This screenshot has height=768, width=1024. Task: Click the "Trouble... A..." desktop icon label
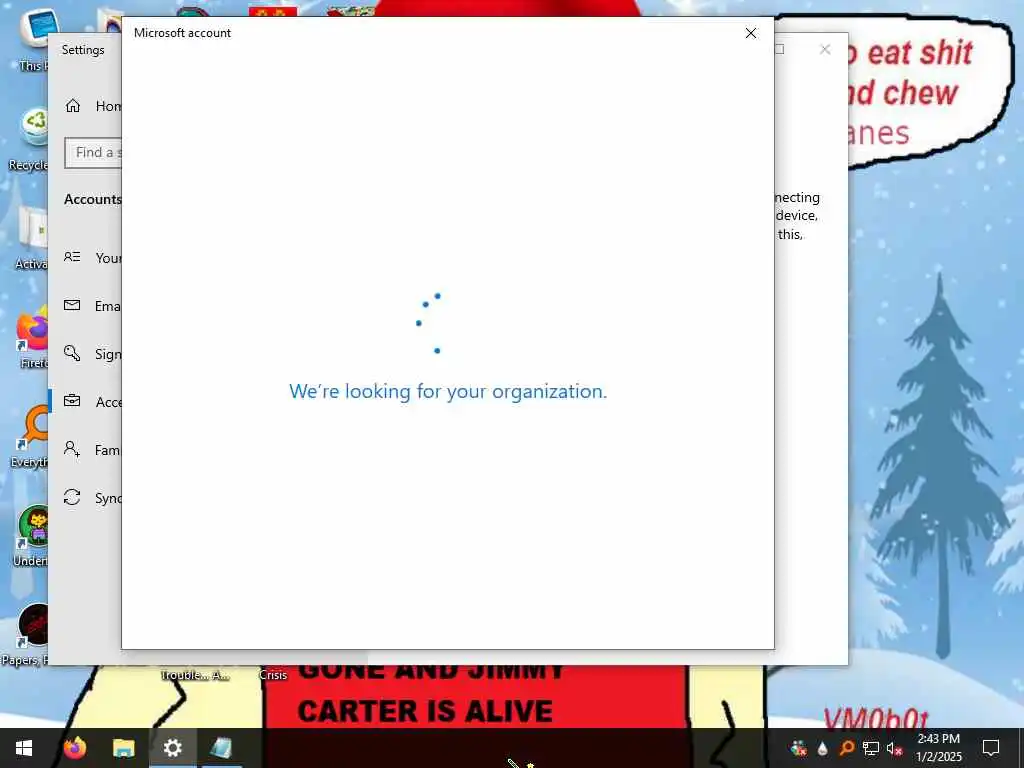point(195,675)
